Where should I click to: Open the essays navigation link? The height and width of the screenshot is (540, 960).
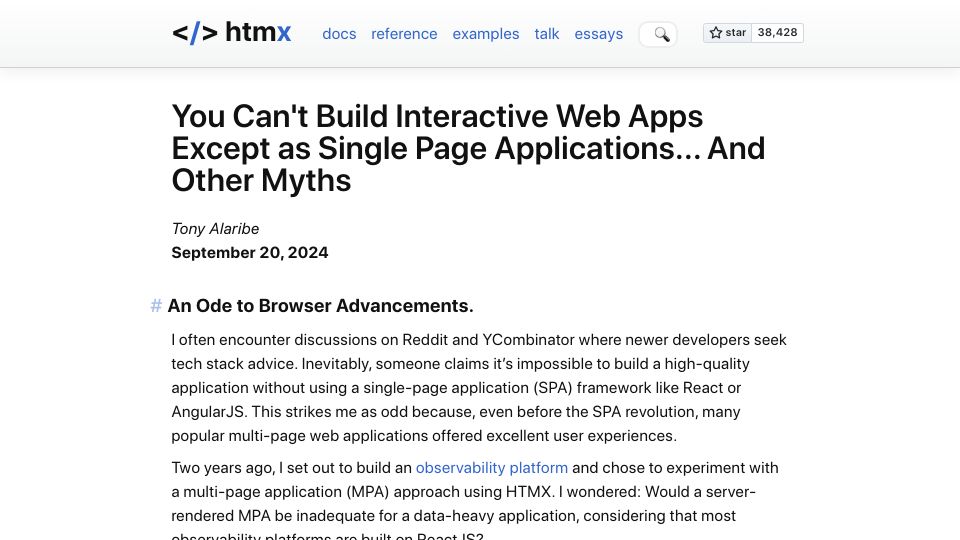pos(598,34)
